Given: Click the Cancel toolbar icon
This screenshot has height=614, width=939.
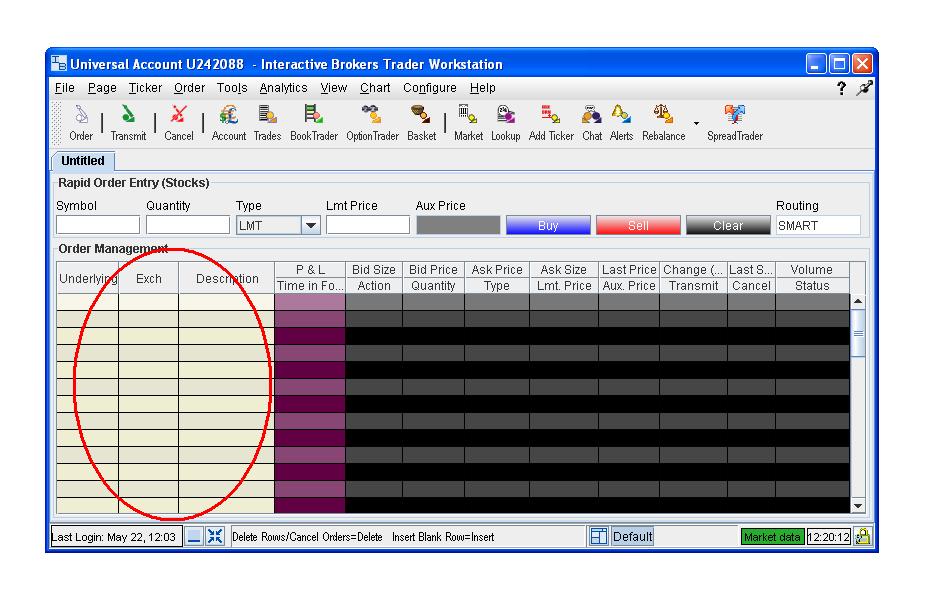Looking at the screenshot, I should (178, 123).
